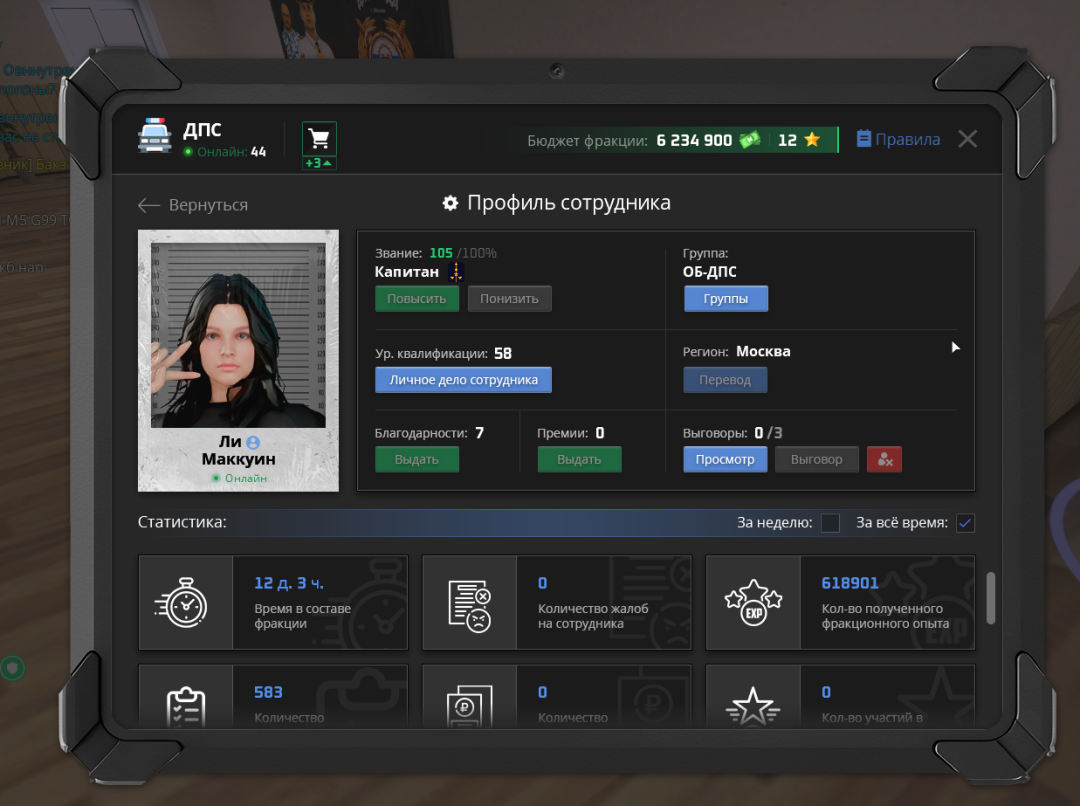Click the stopwatch time-in-faction icon
Viewport: 1080px width, 806px height.
[x=182, y=603]
